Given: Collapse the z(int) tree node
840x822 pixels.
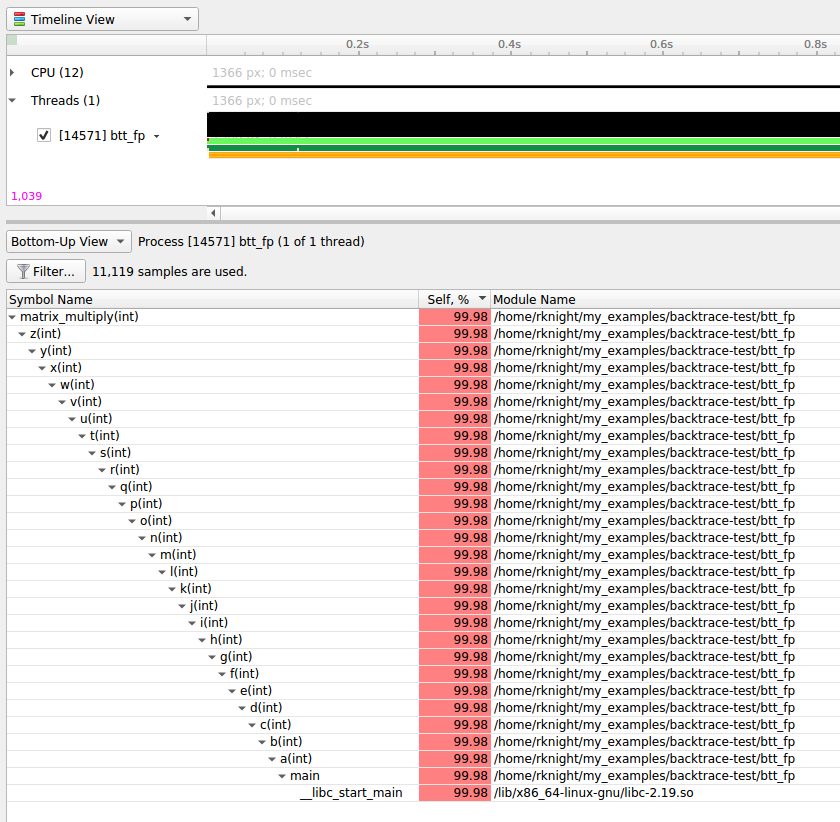Looking at the screenshot, I should click(22, 333).
